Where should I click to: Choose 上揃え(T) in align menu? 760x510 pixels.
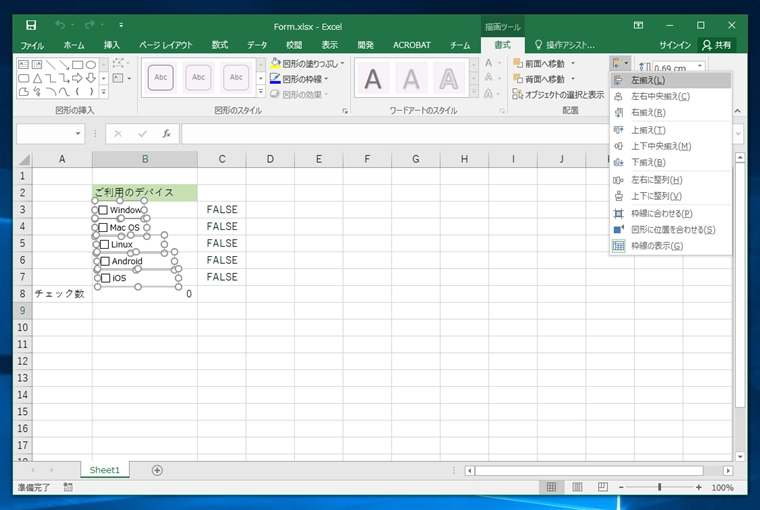(670, 130)
